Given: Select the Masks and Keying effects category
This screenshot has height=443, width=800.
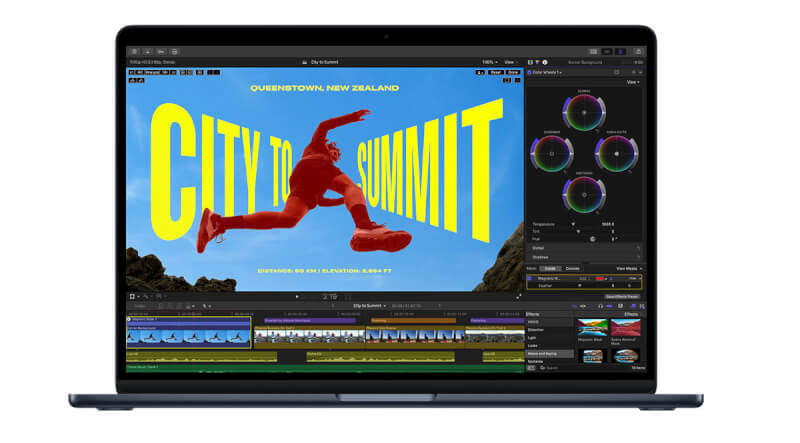Looking at the screenshot, I should point(544,353).
